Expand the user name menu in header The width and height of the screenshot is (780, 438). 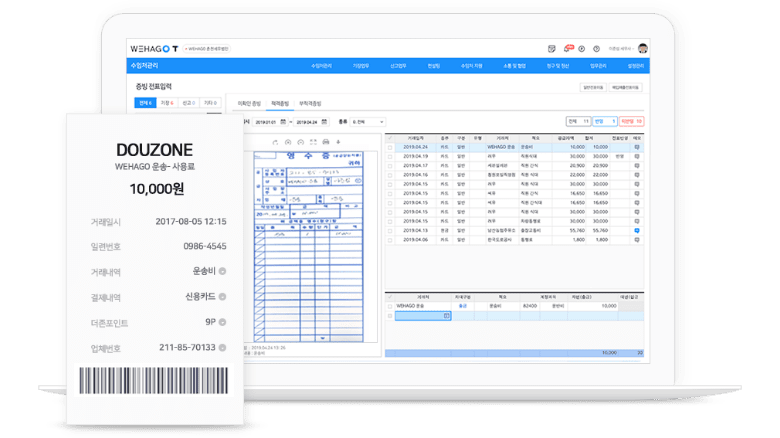tap(621, 49)
